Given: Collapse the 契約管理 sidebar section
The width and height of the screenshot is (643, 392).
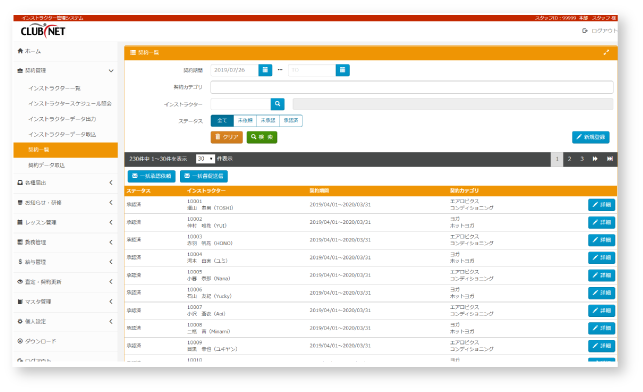Looking at the screenshot, I should coord(66,71).
